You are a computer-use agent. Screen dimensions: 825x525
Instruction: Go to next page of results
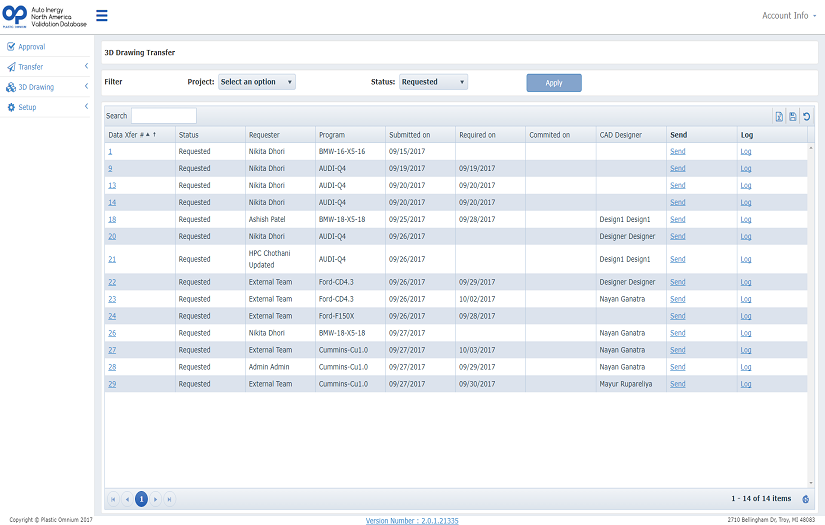click(155, 499)
